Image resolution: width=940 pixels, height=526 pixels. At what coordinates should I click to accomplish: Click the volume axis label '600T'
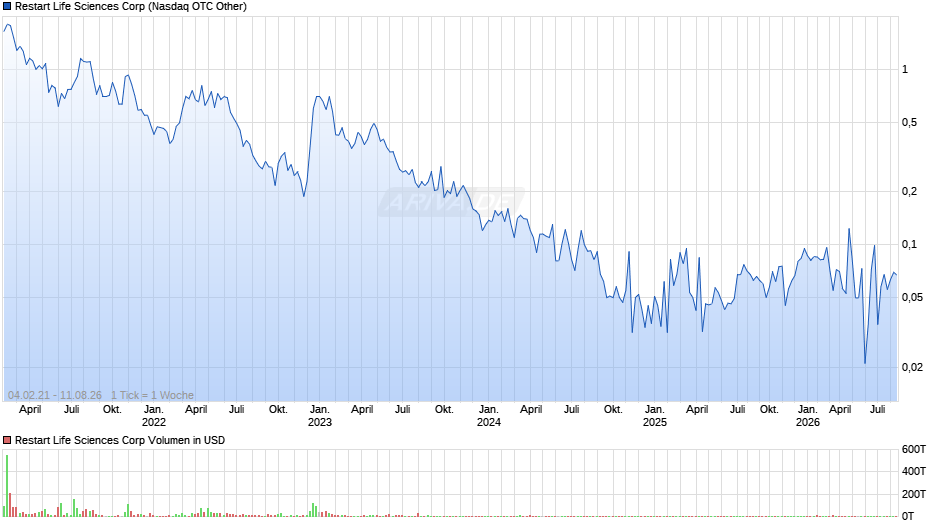tap(914, 449)
